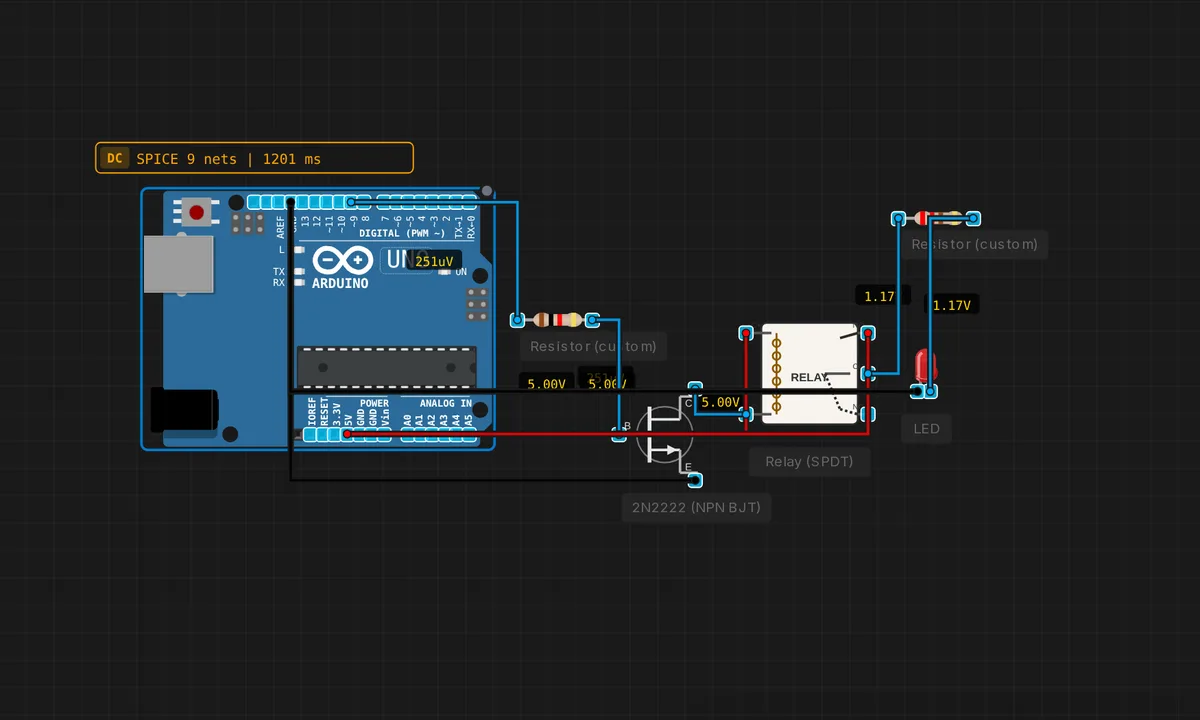Click the relay's upper-right contact terminal
The height and width of the screenshot is (720, 1200).
[870, 332]
